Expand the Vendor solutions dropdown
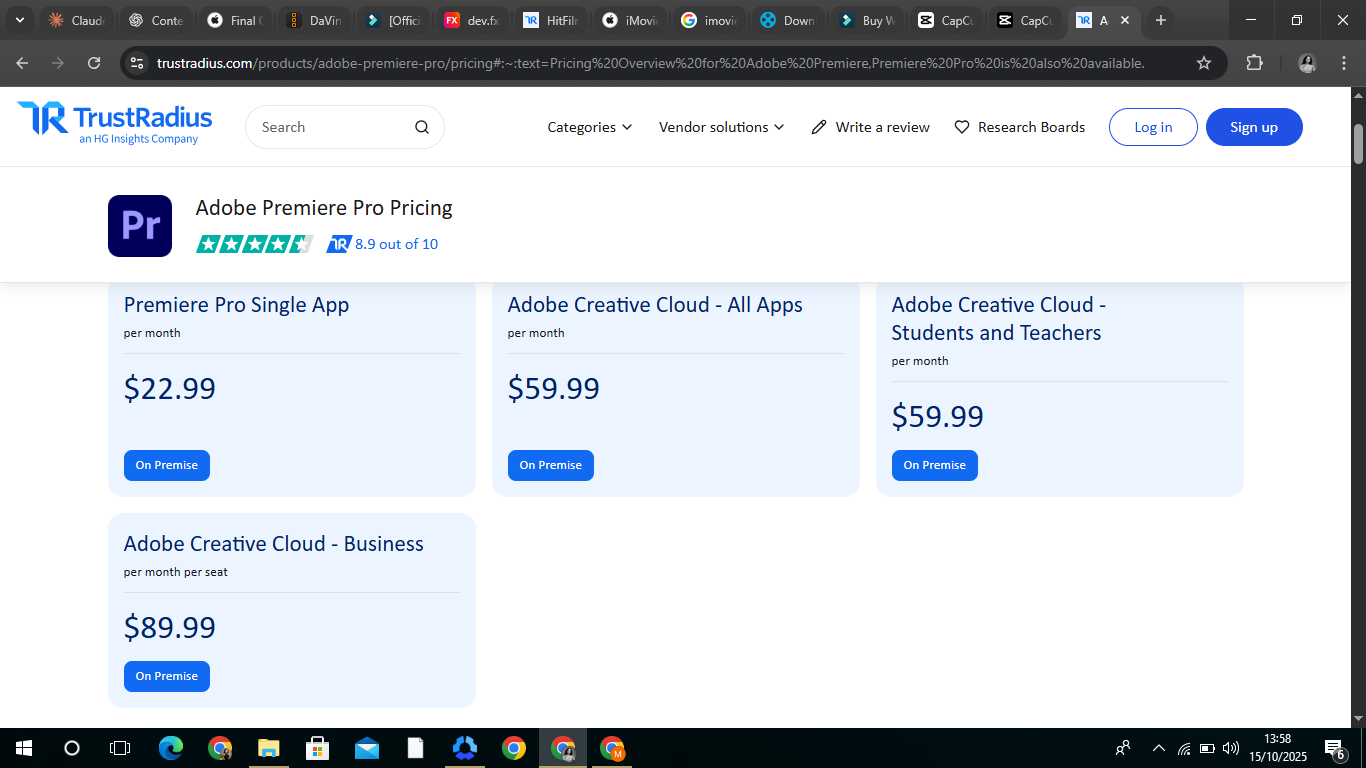The width and height of the screenshot is (1366, 768). pyautogui.click(x=721, y=127)
